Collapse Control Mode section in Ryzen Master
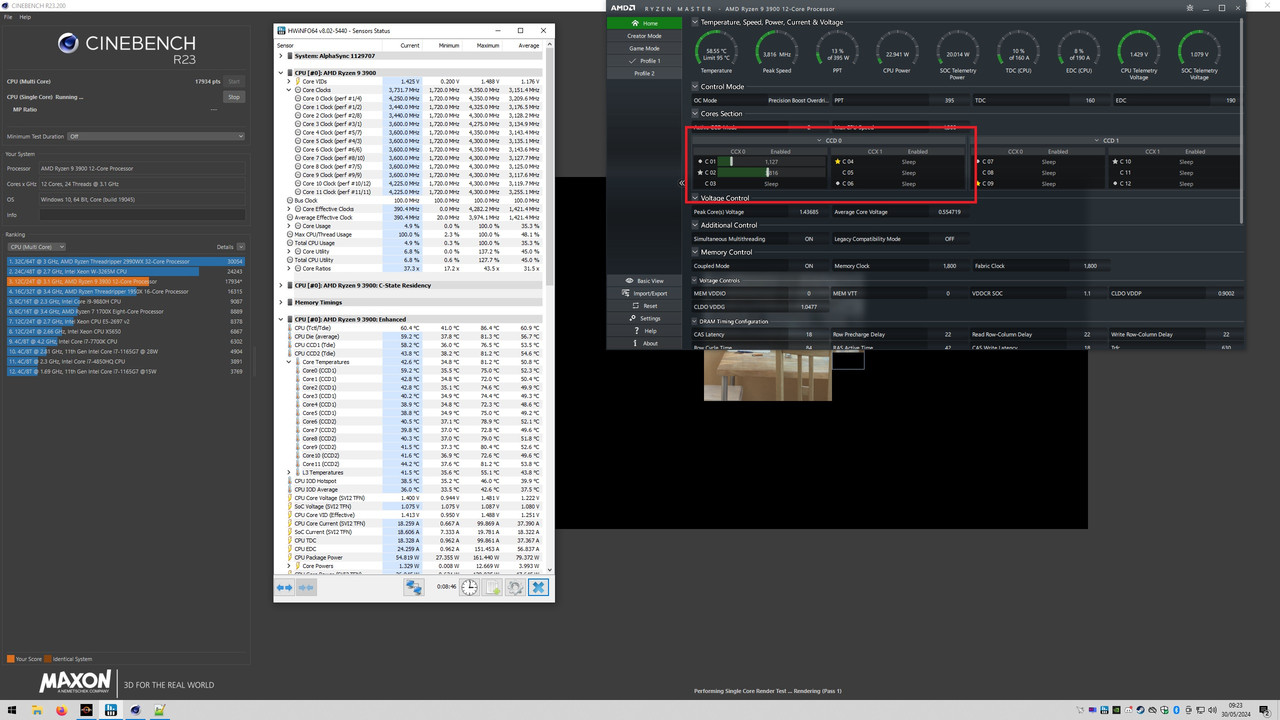Screen dimensions: 1280x720 point(695,86)
